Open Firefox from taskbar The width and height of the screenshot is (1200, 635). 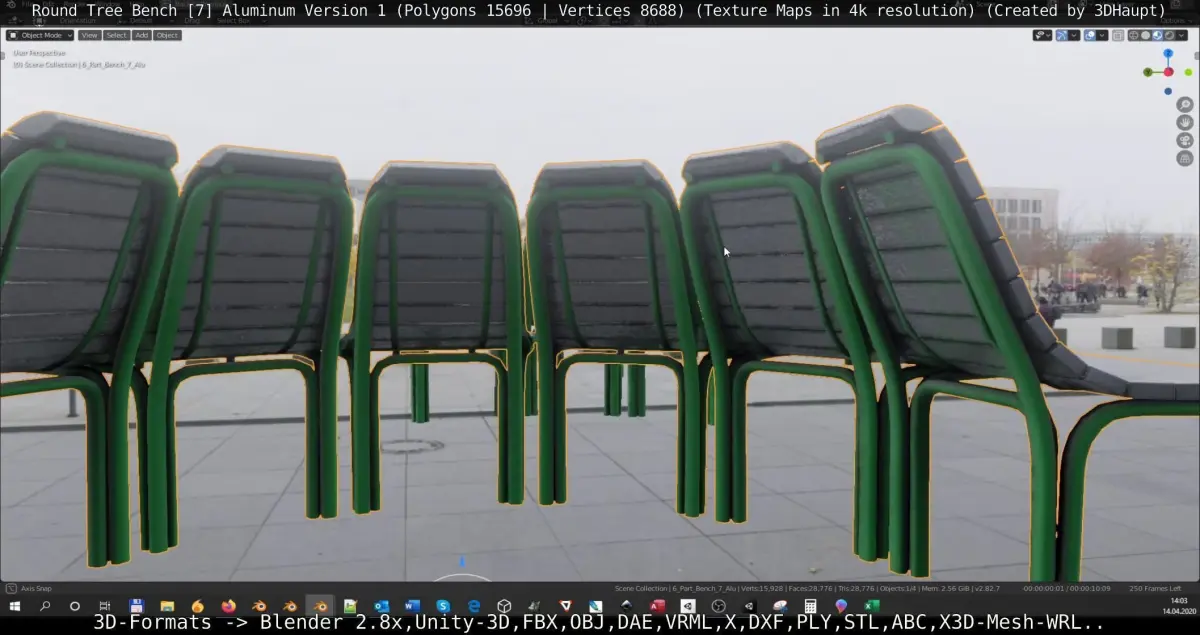click(229, 606)
